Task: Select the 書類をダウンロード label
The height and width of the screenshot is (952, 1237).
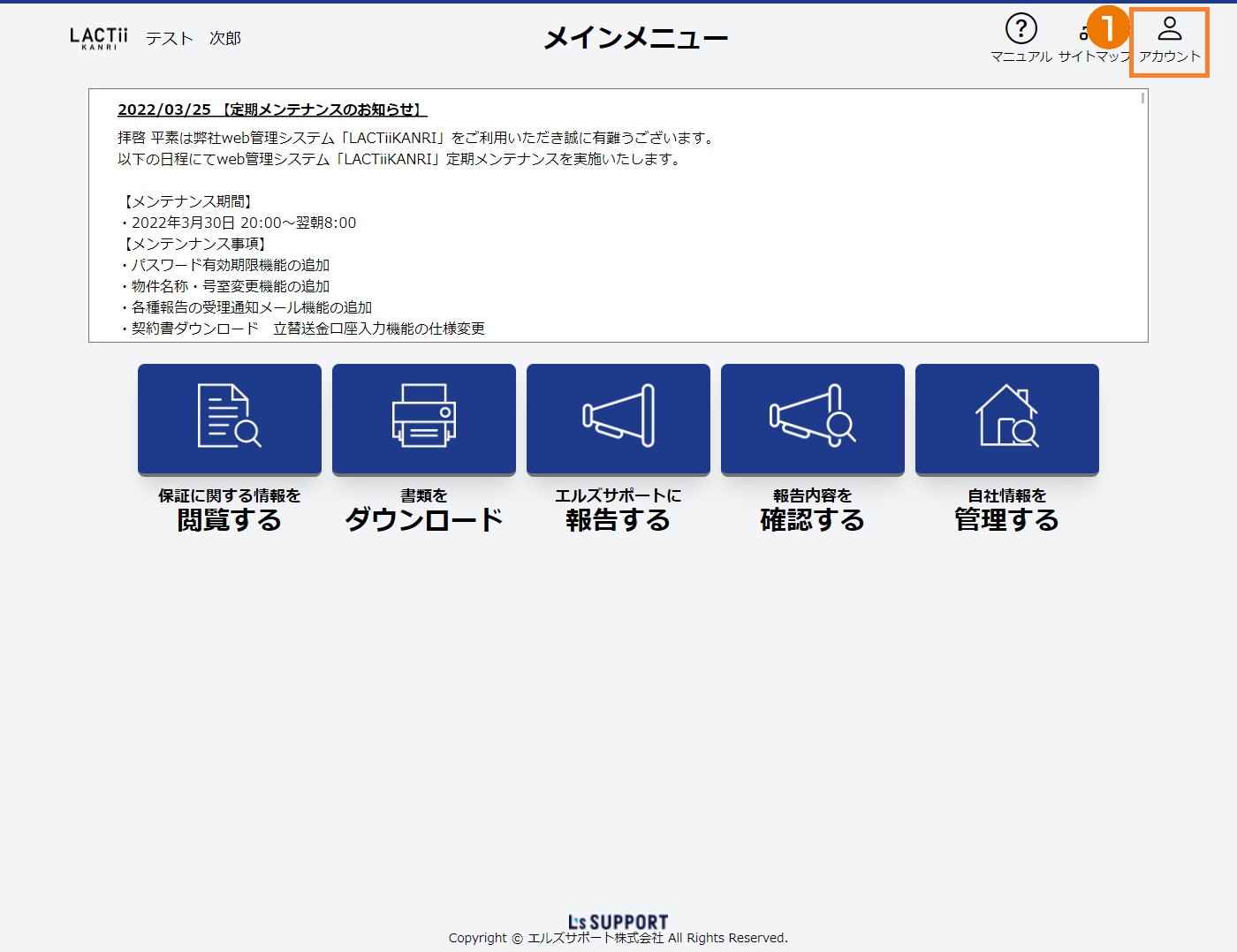Action: 424,510
